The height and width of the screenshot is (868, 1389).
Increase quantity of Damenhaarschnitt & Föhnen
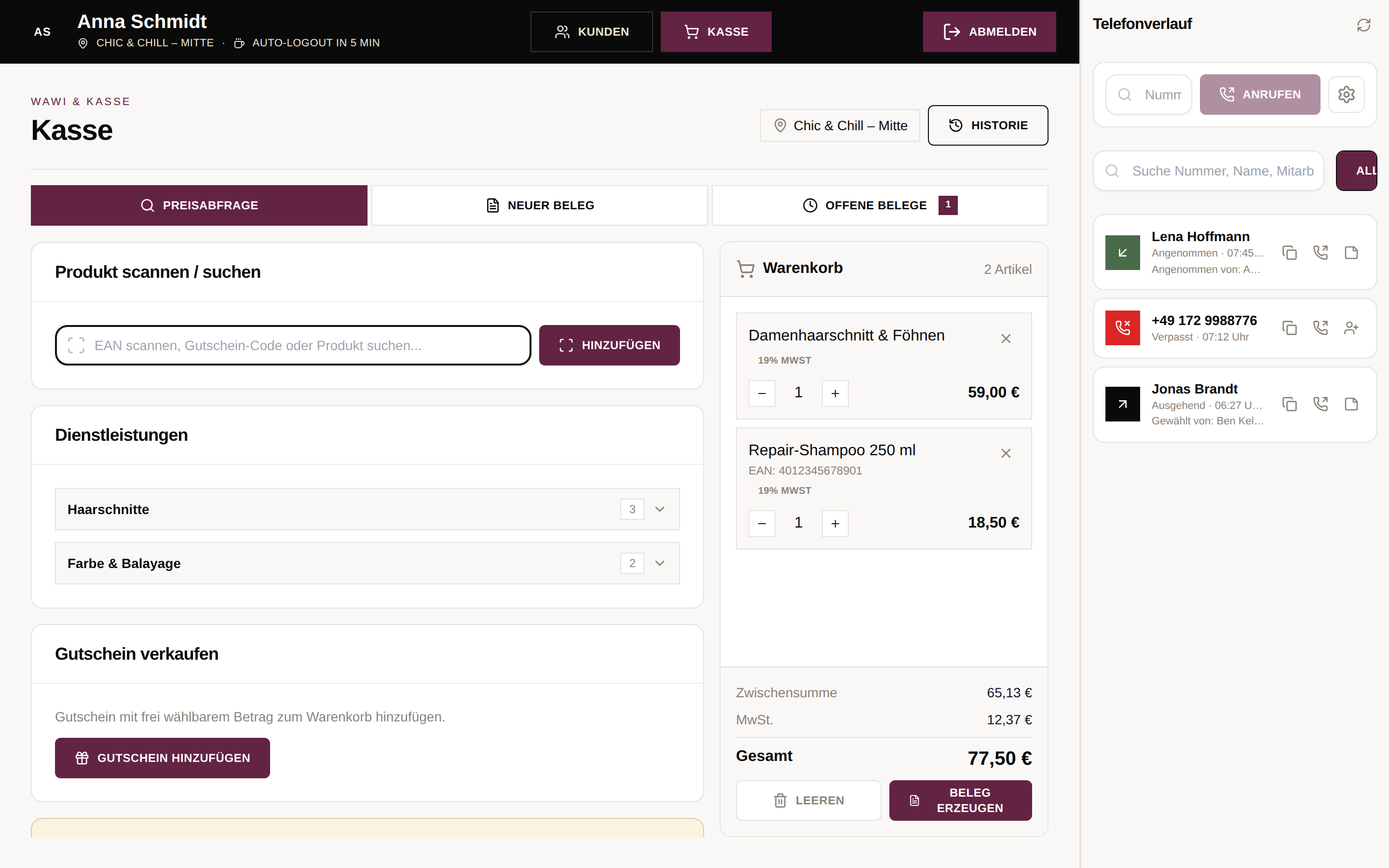(835, 393)
